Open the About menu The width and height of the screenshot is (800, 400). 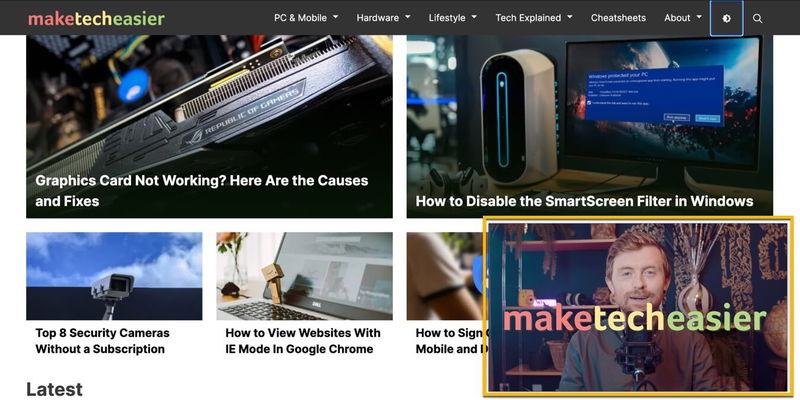tap(683, 18)
